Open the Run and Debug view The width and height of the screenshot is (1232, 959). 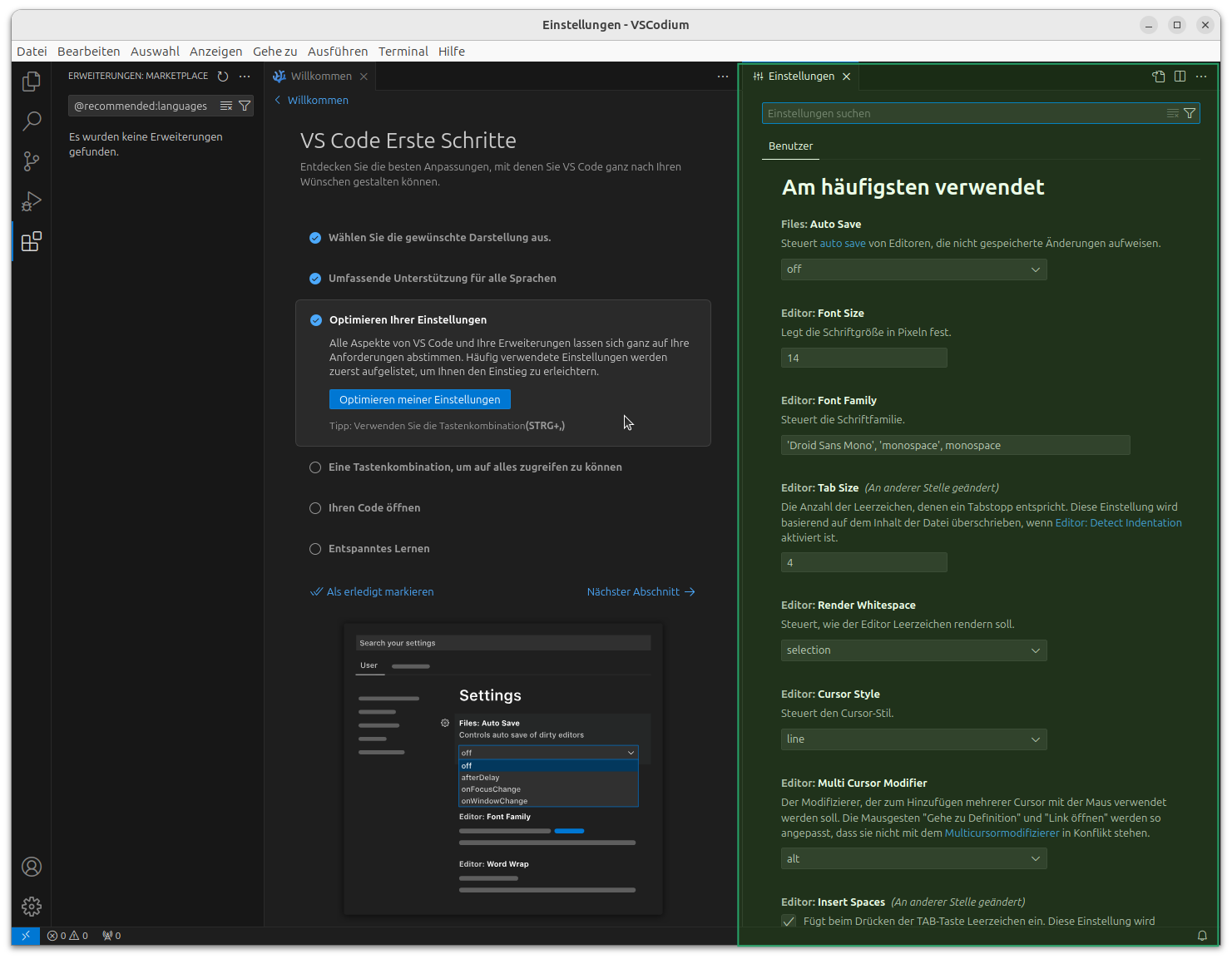click(x=32, y=201)
